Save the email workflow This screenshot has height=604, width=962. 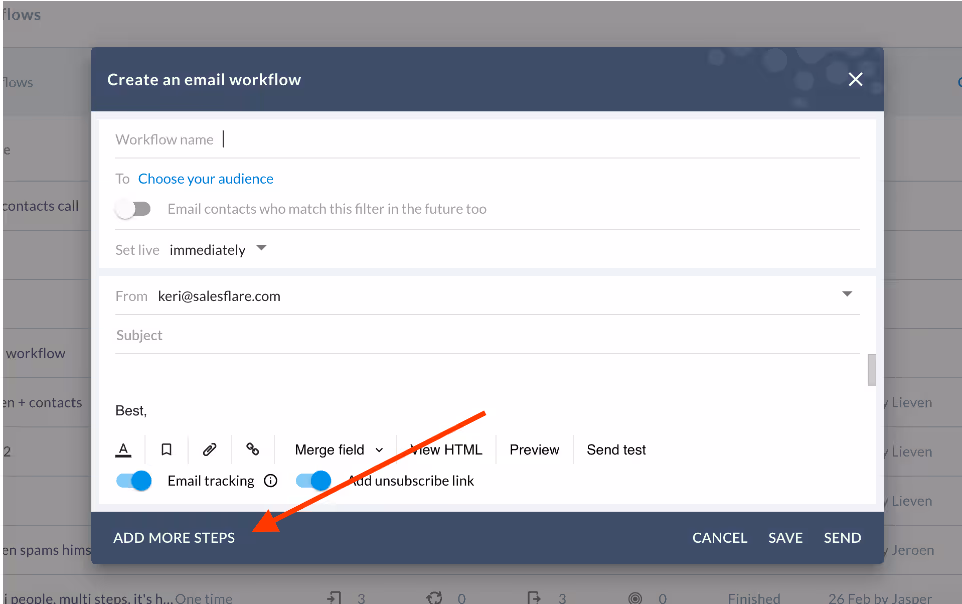coord(785,537)
